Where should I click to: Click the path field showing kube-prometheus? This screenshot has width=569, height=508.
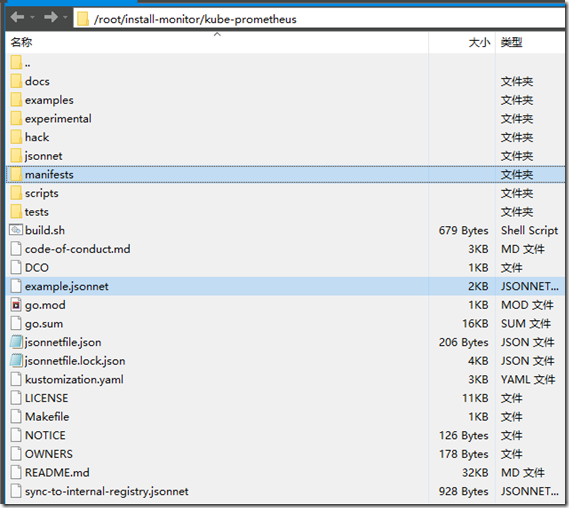tap(319, 19)
